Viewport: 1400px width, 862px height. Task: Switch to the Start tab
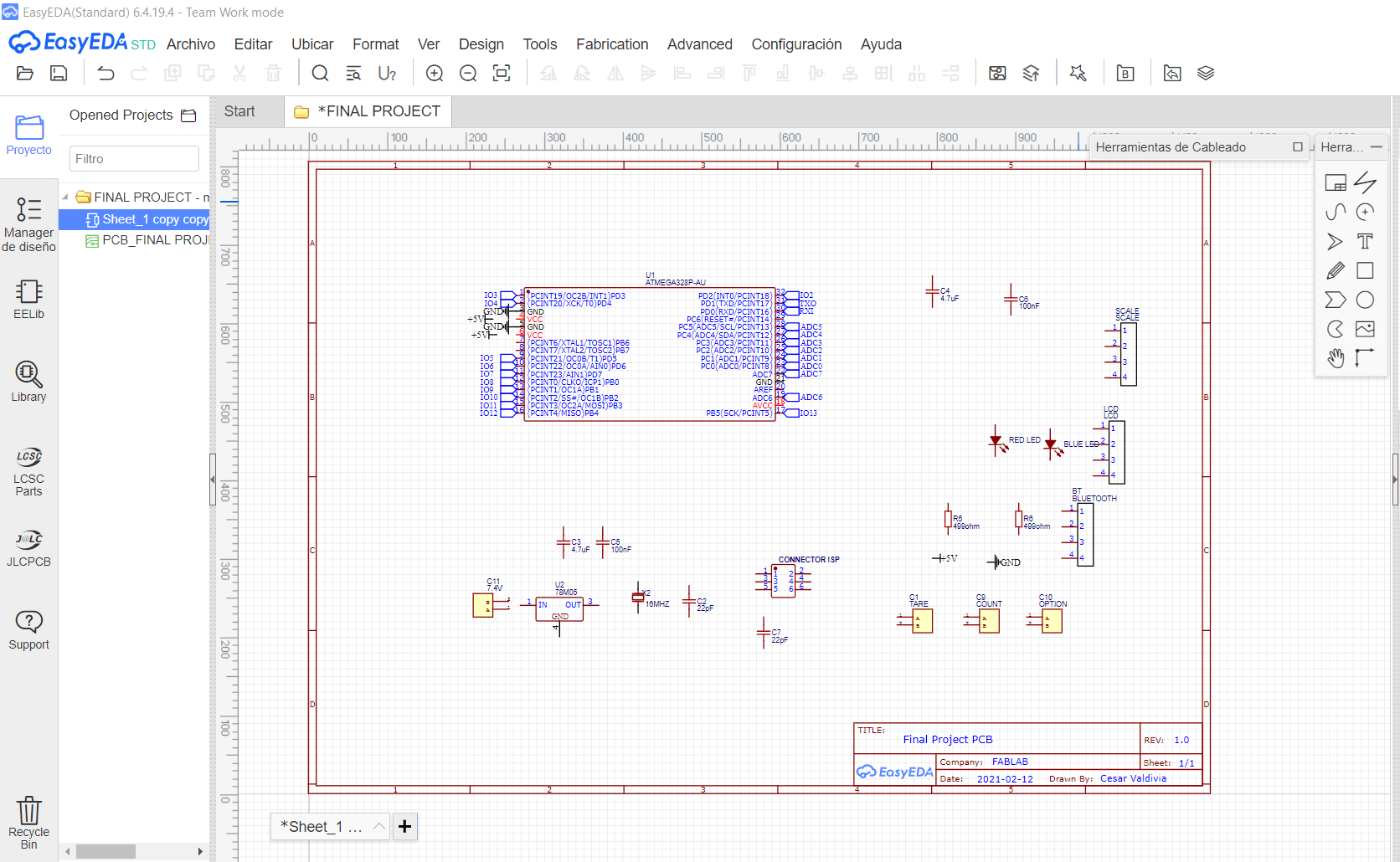[x=239, y=111]
